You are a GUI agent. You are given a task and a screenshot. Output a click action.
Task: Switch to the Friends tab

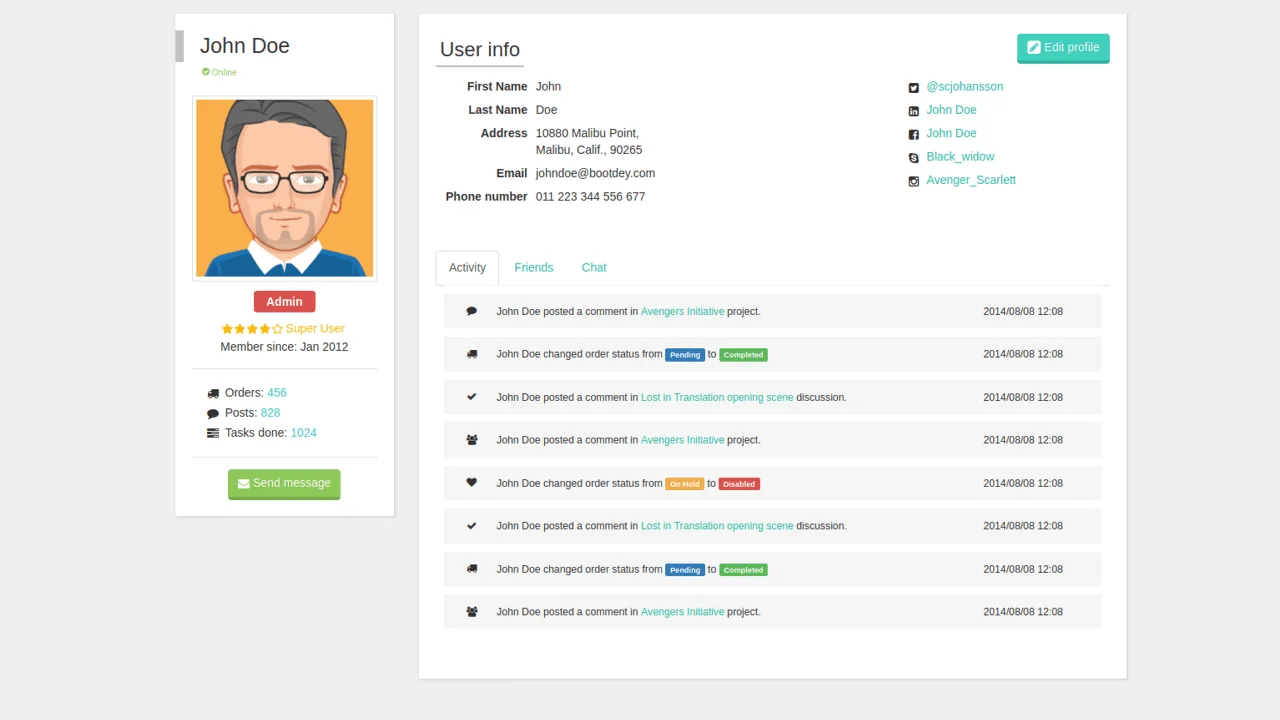coord(533,267)
